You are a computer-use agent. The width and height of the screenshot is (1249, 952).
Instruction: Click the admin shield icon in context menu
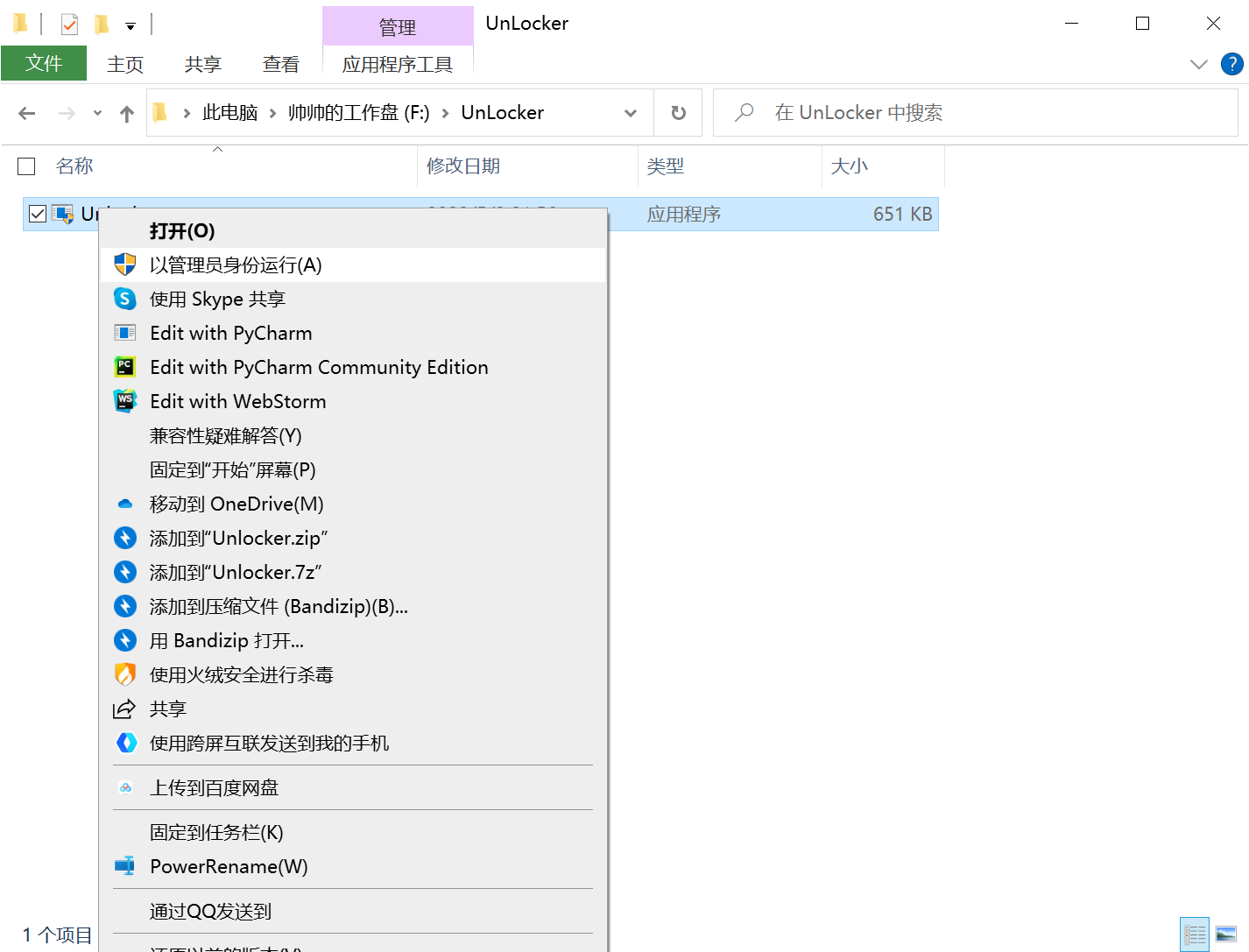pos(125,264)
